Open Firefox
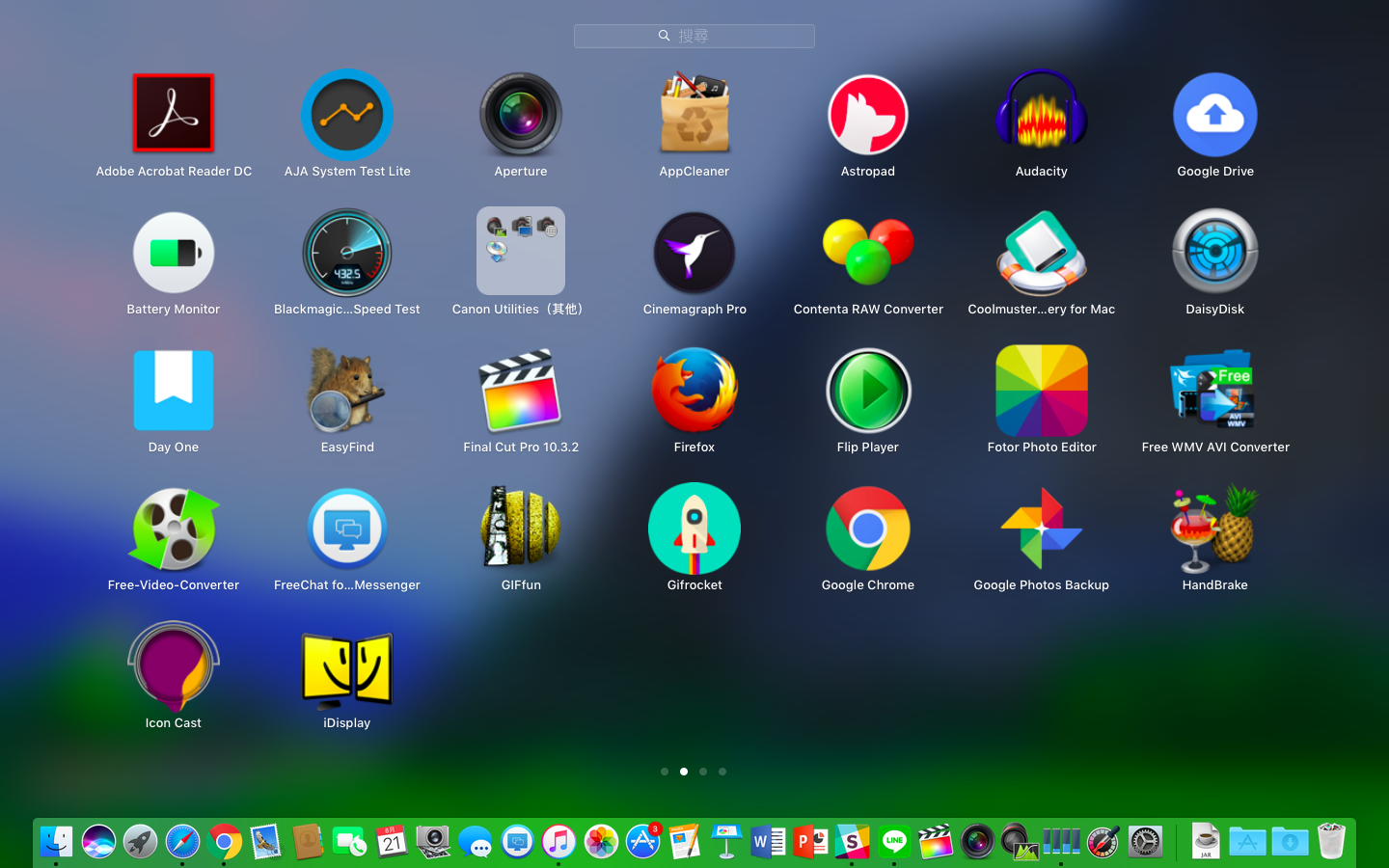The width and height of the screenshot is (1389, 868). click(x=694, y=391)
